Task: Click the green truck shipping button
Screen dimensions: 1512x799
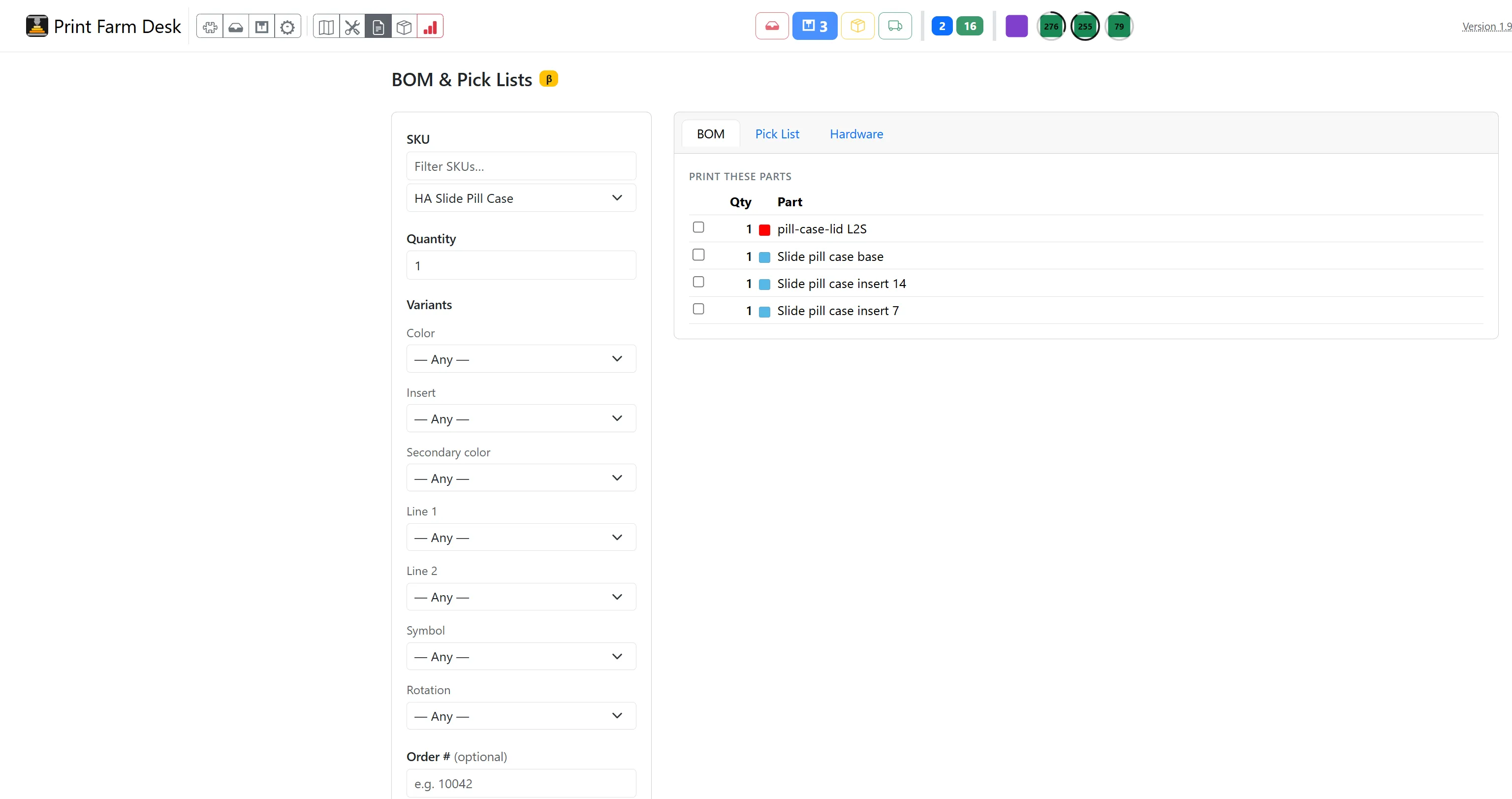Action: click(895, 26)
